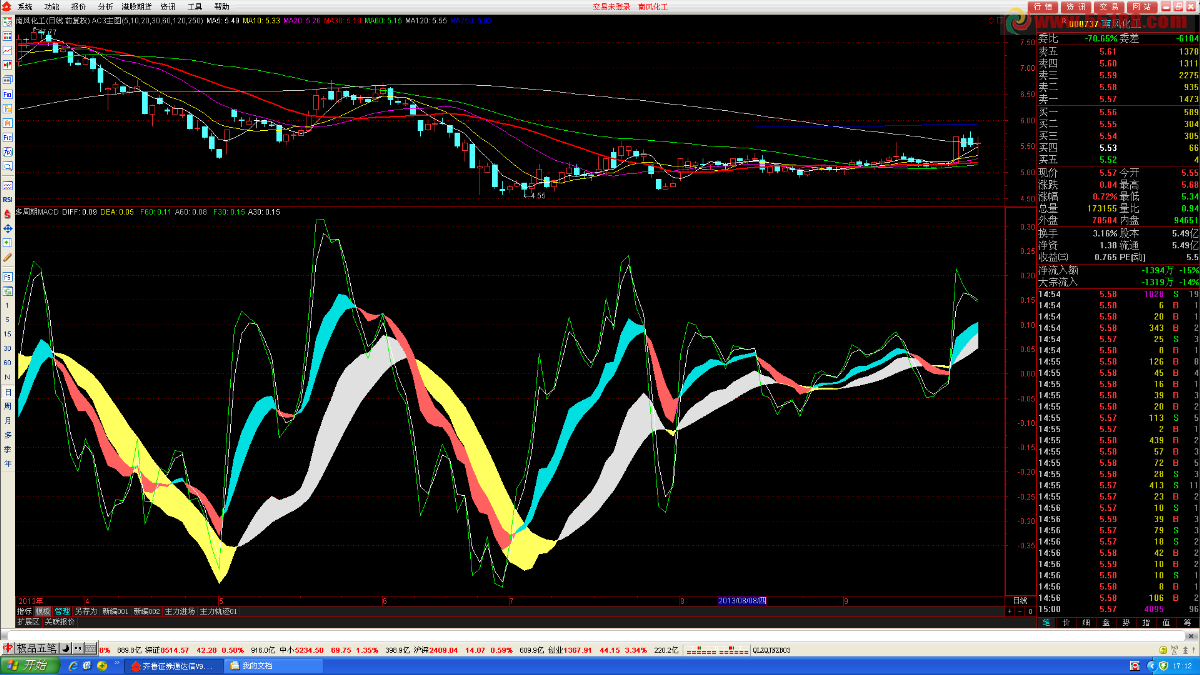This screenshot has width=1200, height=675.
Task: Click the 交易未登录 login status text
Action: tap(611, 6)
